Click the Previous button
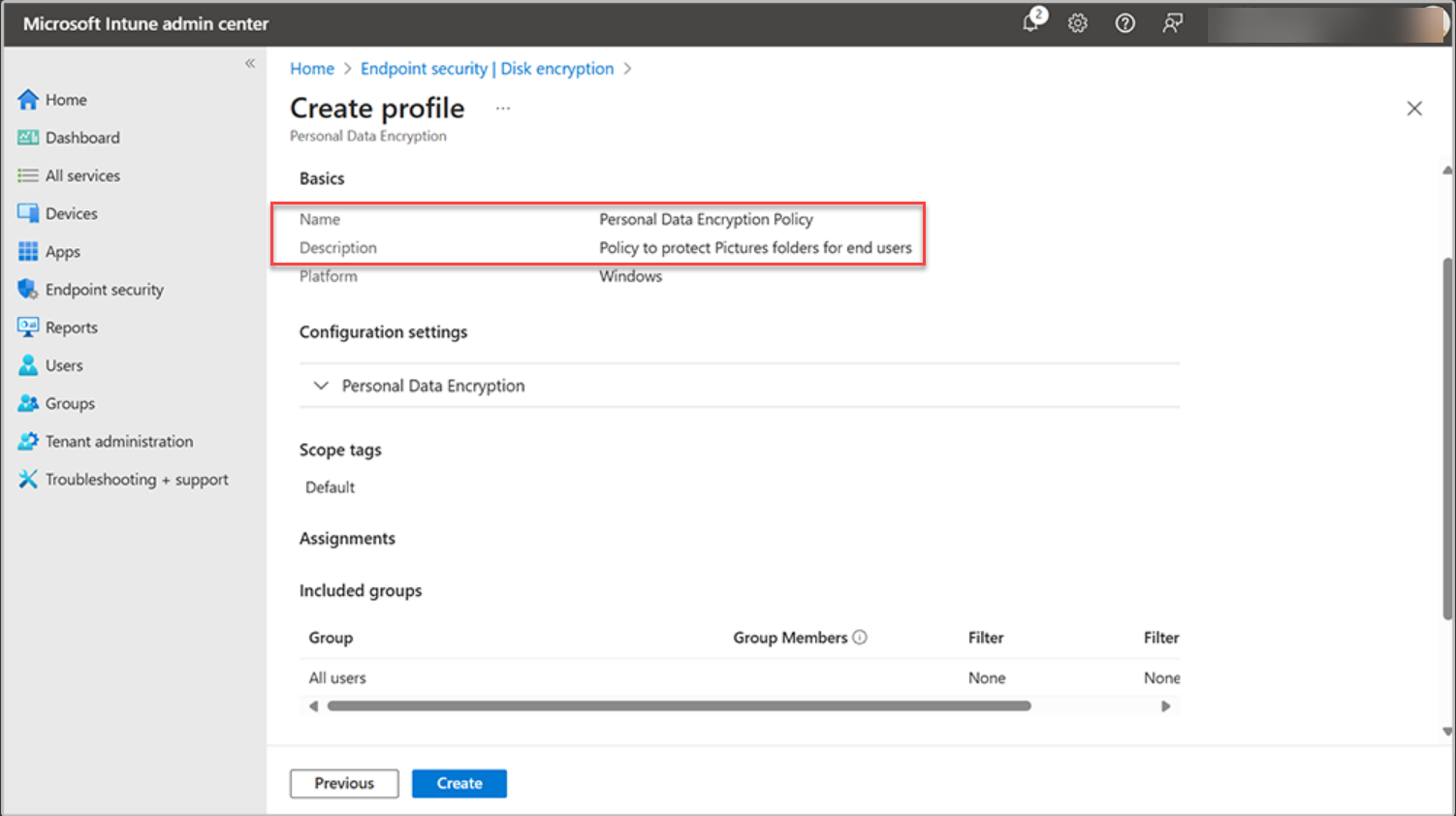The height and width of the screenshot is (816, 1456). click(x=344, y=783)
